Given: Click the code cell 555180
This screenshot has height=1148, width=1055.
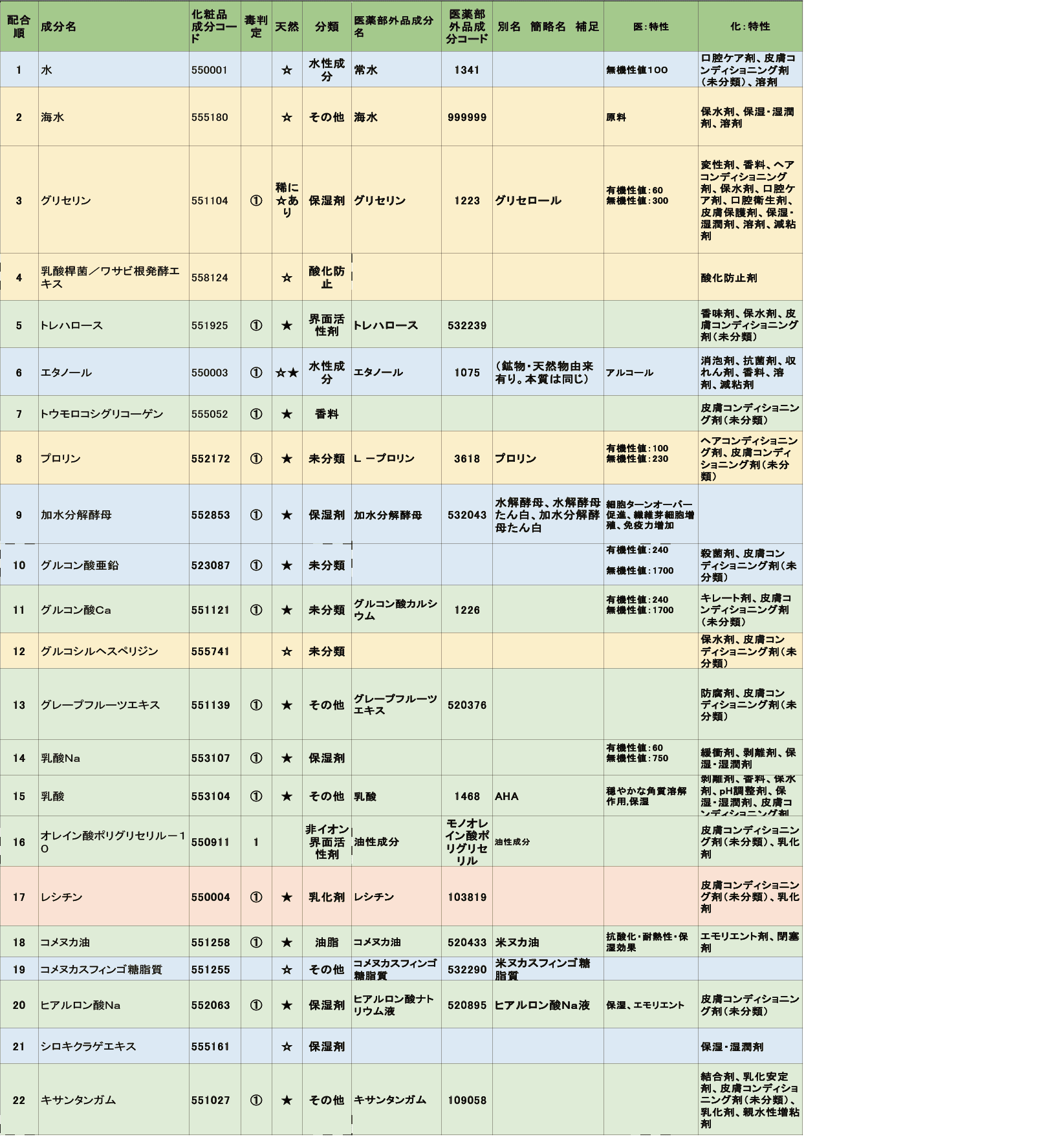Looking at the screenshot, I should pos(215,117).
